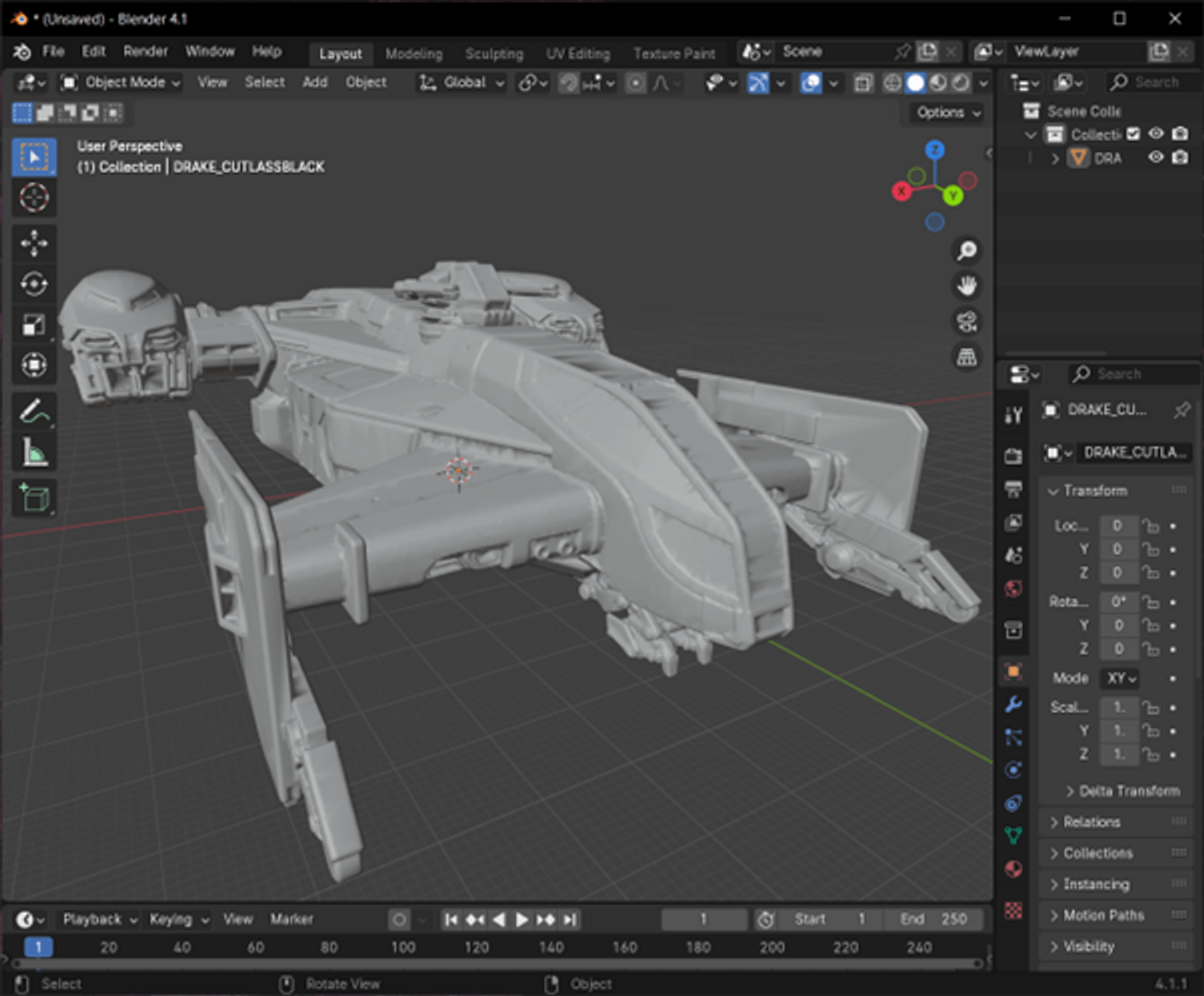Click the current frame slider showing 1
The height and width of the screenshot is (996, 1204).
pos(704,920)
